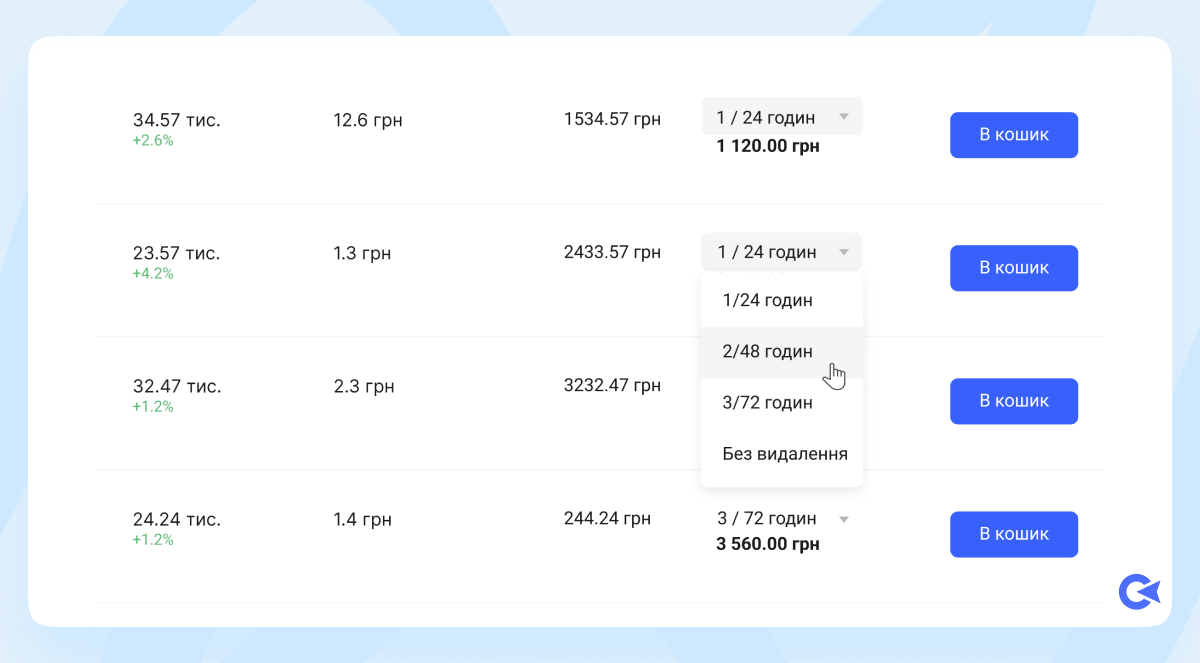
Task: Click the 34.57 тис. value
Action: coord(176,121)
